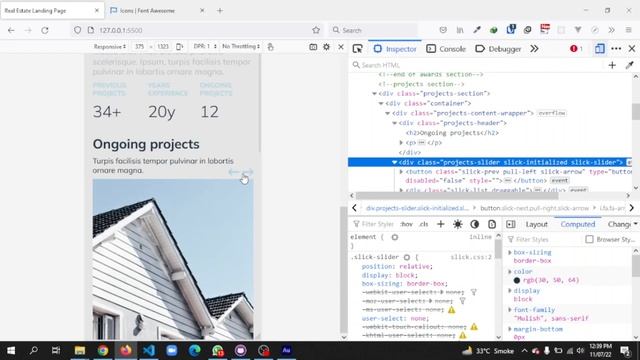
Task: Open the Console tab
Action: pos(446,49)
